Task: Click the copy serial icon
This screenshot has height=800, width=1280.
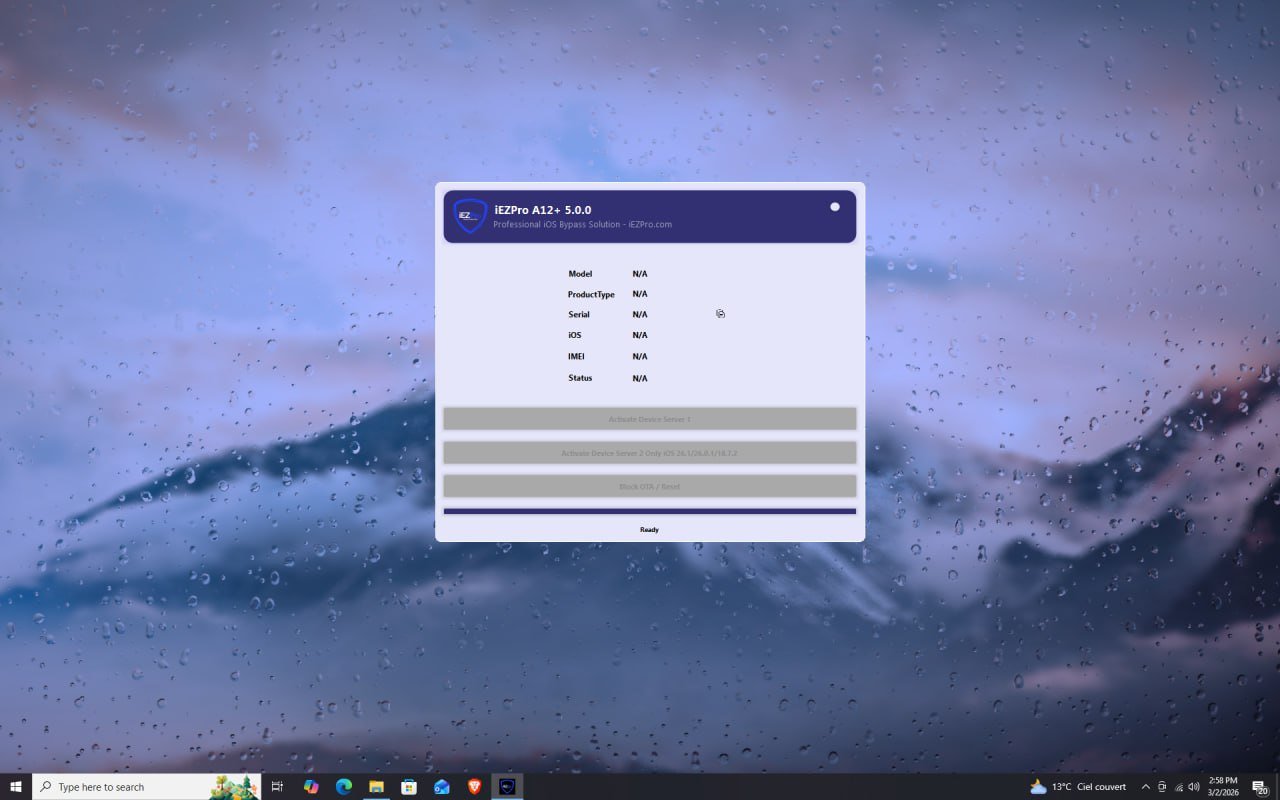Action: pos(720,314)
